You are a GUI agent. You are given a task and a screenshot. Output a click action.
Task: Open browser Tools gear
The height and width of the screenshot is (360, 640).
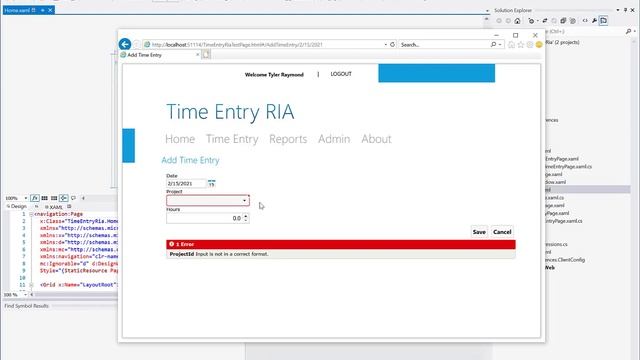coord(530,44)
